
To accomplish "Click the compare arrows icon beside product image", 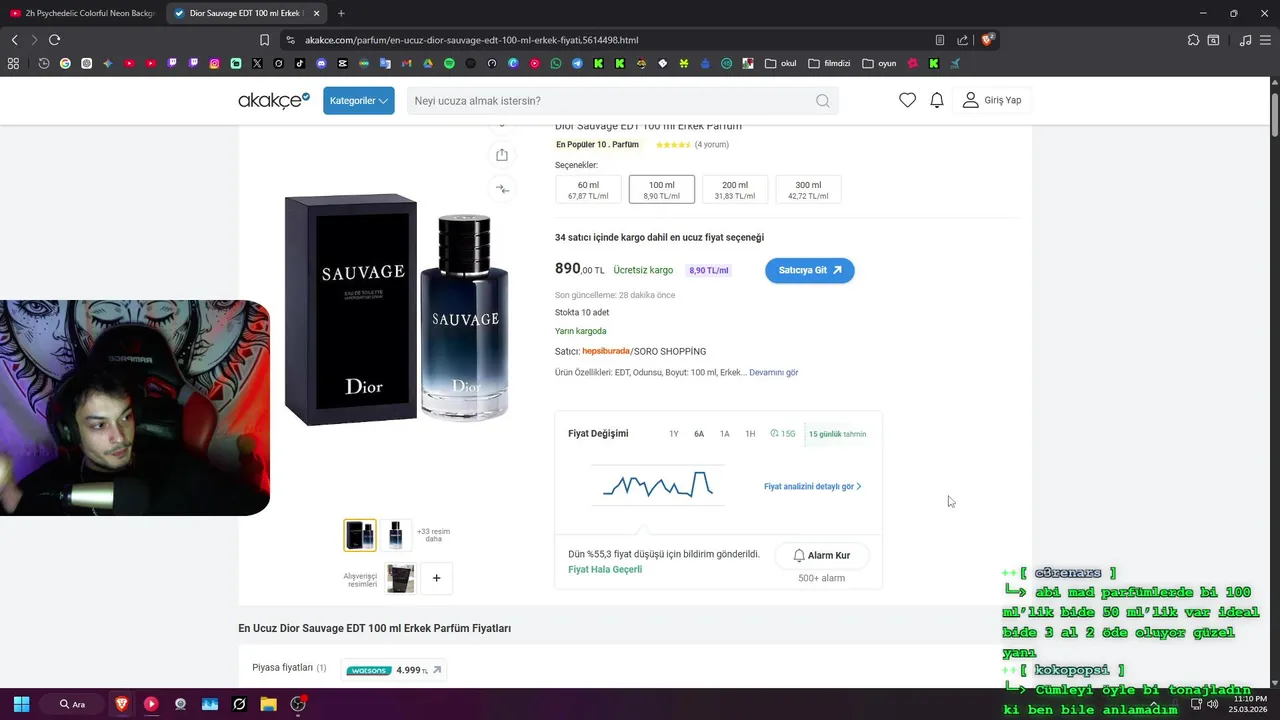I will pyautogui.click(x=502, y=189).
